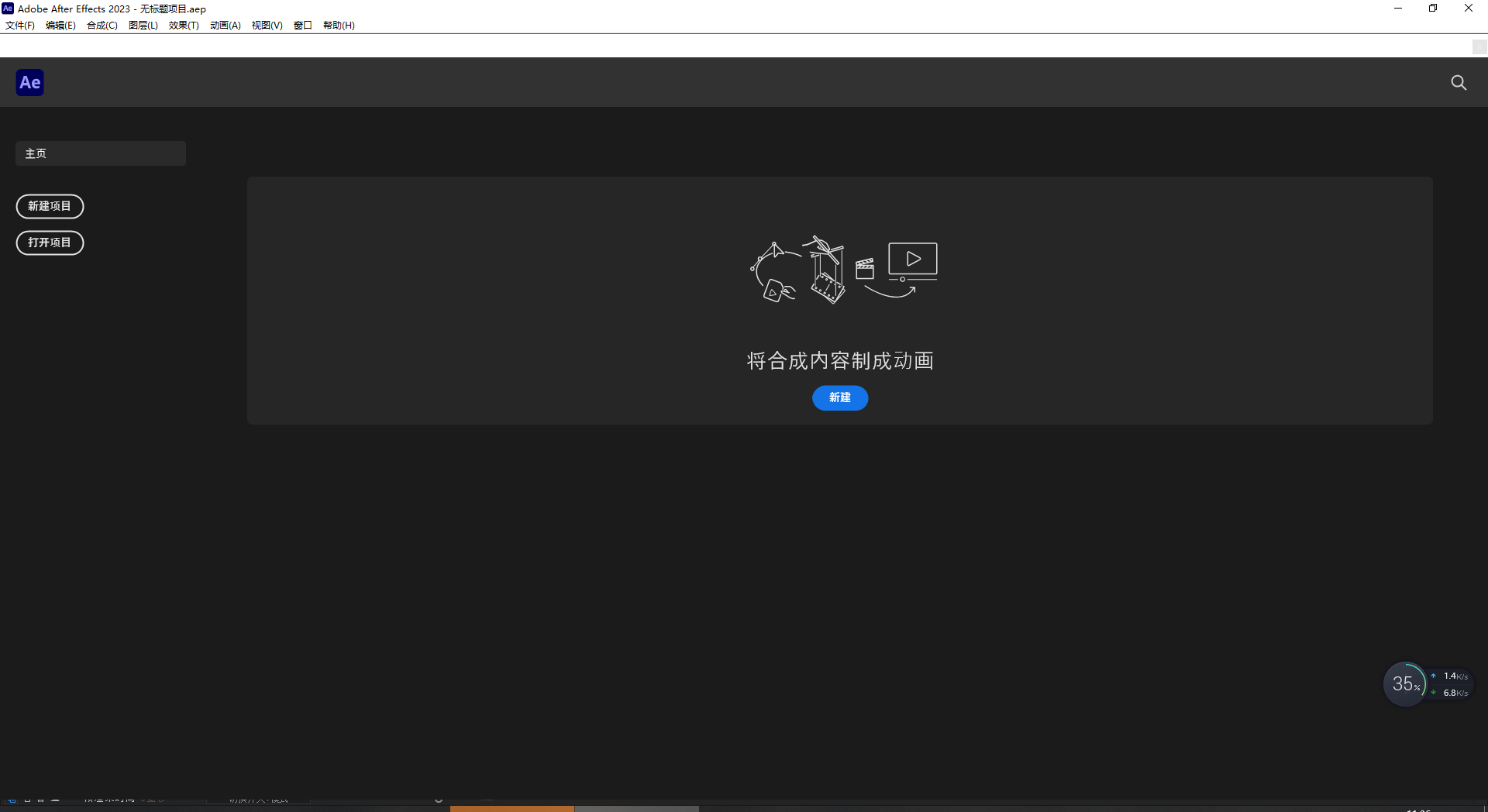This screenshot has width=1488, height=812.
Task: Open the 效果 menu
Action: tap(183, 25)
